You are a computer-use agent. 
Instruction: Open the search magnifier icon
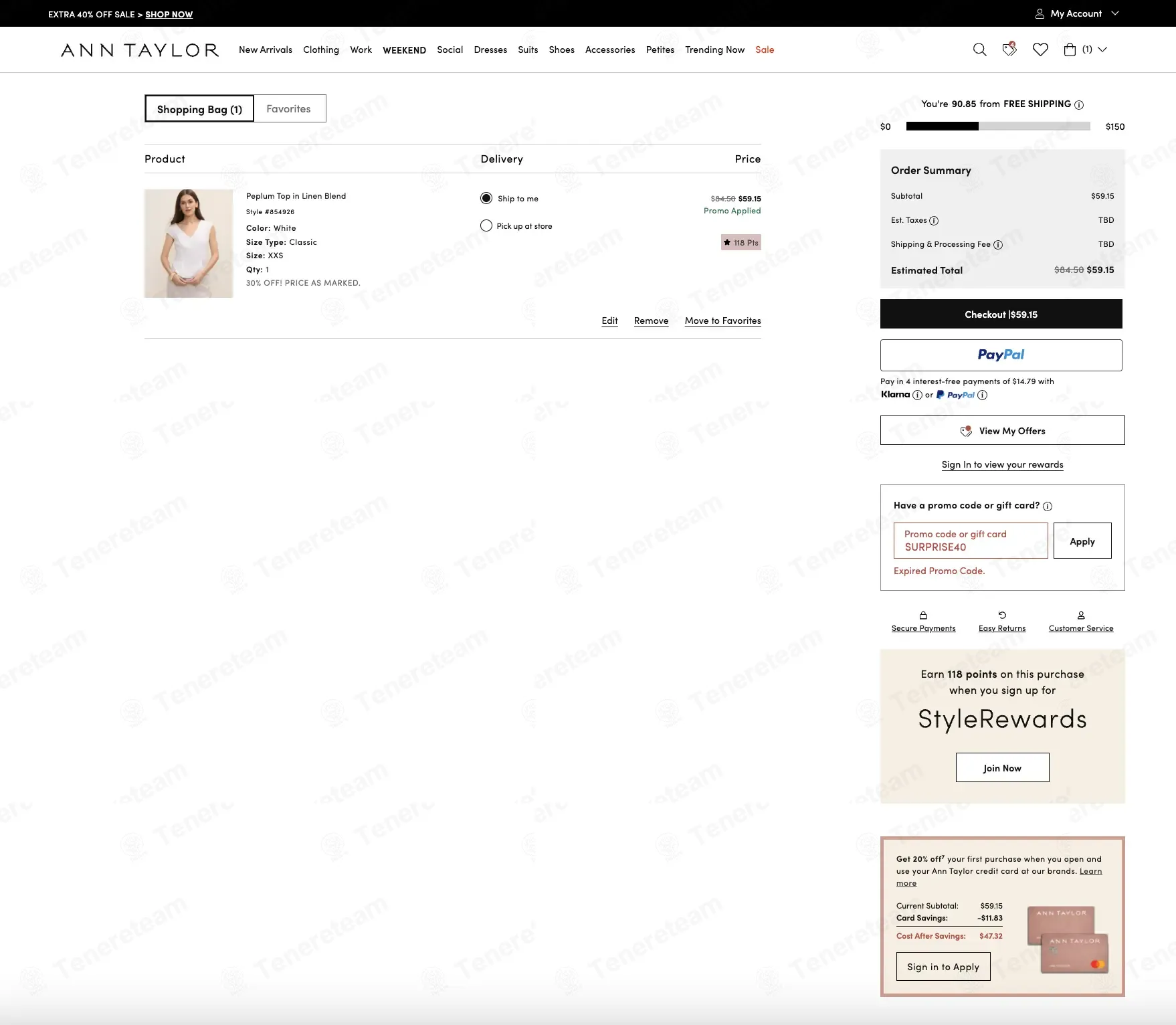pyautogui.click(x=979, y=50)
